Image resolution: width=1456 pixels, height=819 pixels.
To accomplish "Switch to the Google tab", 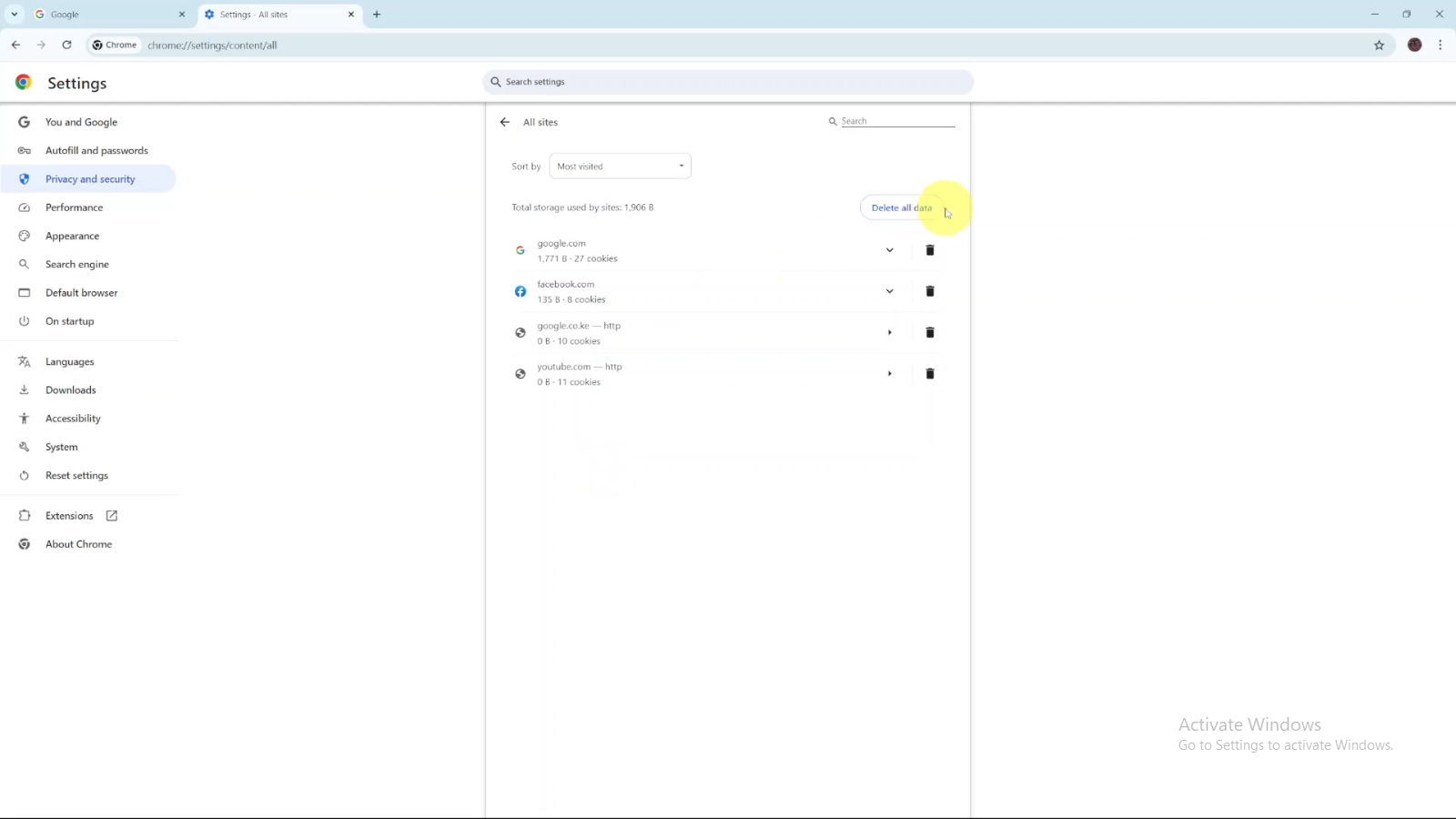I will (109, 15).
